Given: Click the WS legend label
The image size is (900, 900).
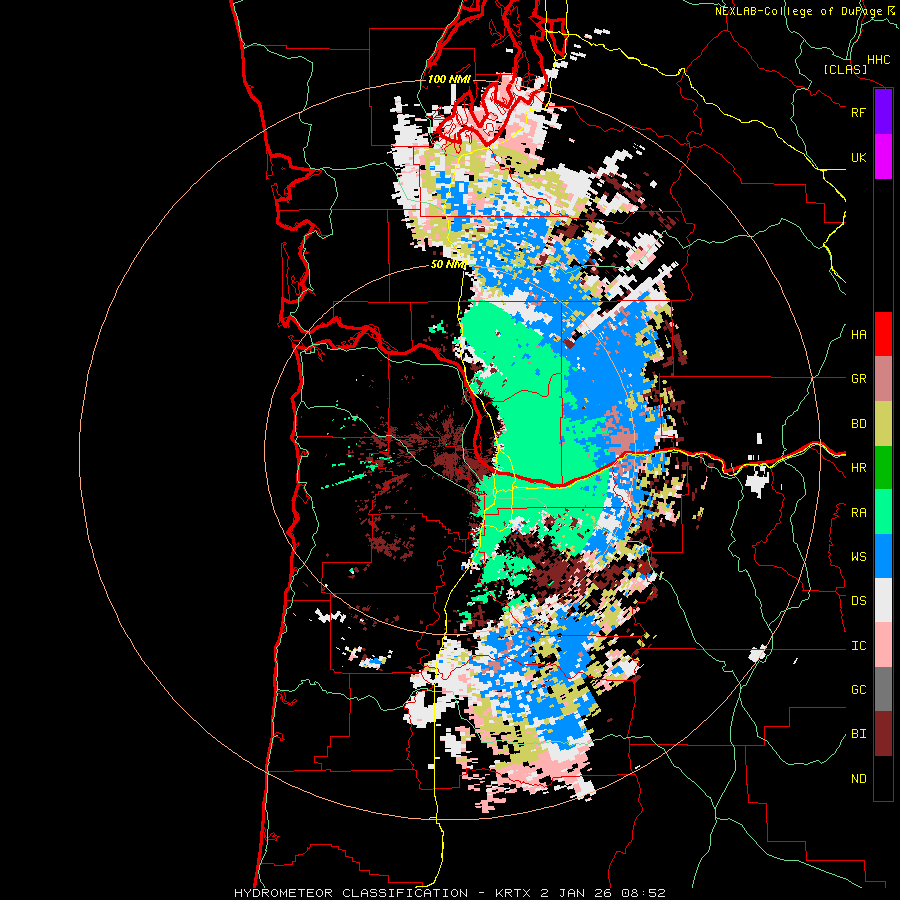Looking at the screenshot, I should [859, 557].
